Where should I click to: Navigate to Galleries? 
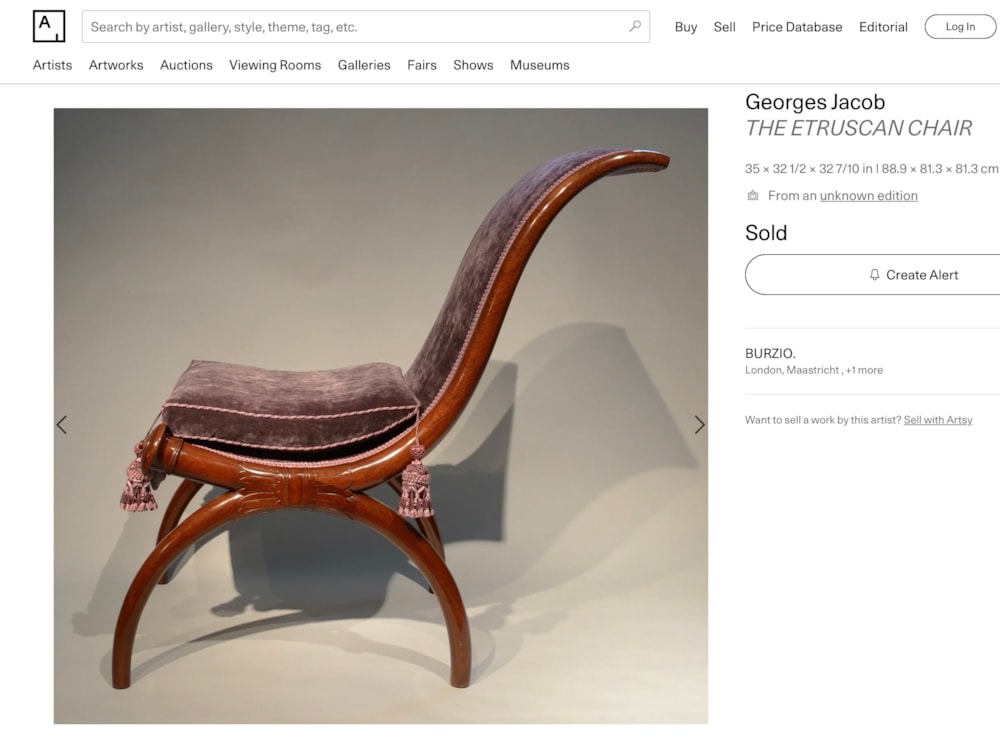coord(364,65)
